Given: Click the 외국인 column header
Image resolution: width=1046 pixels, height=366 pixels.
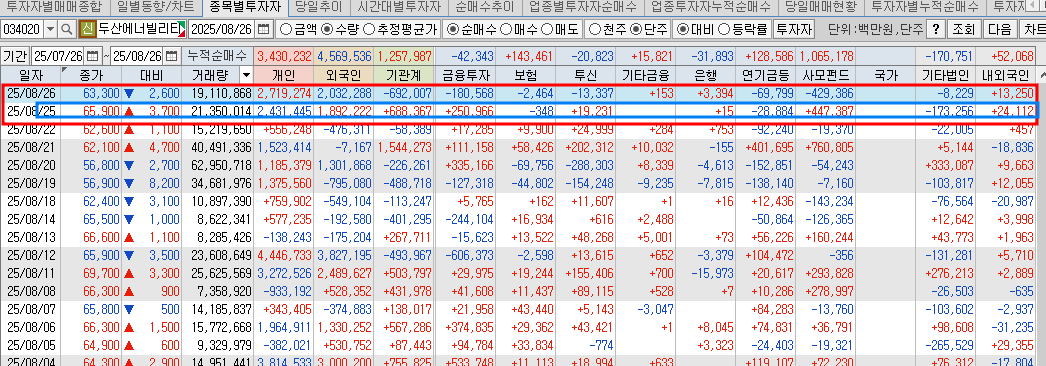Looking at the screenshot, I should coord(345,75).
